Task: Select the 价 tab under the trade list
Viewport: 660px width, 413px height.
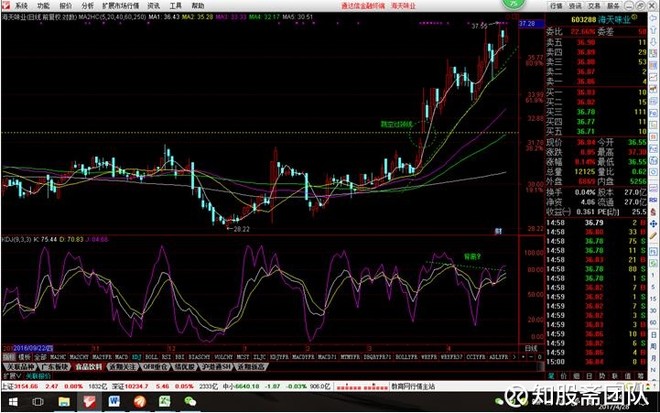Action: [x=563, y=376]
